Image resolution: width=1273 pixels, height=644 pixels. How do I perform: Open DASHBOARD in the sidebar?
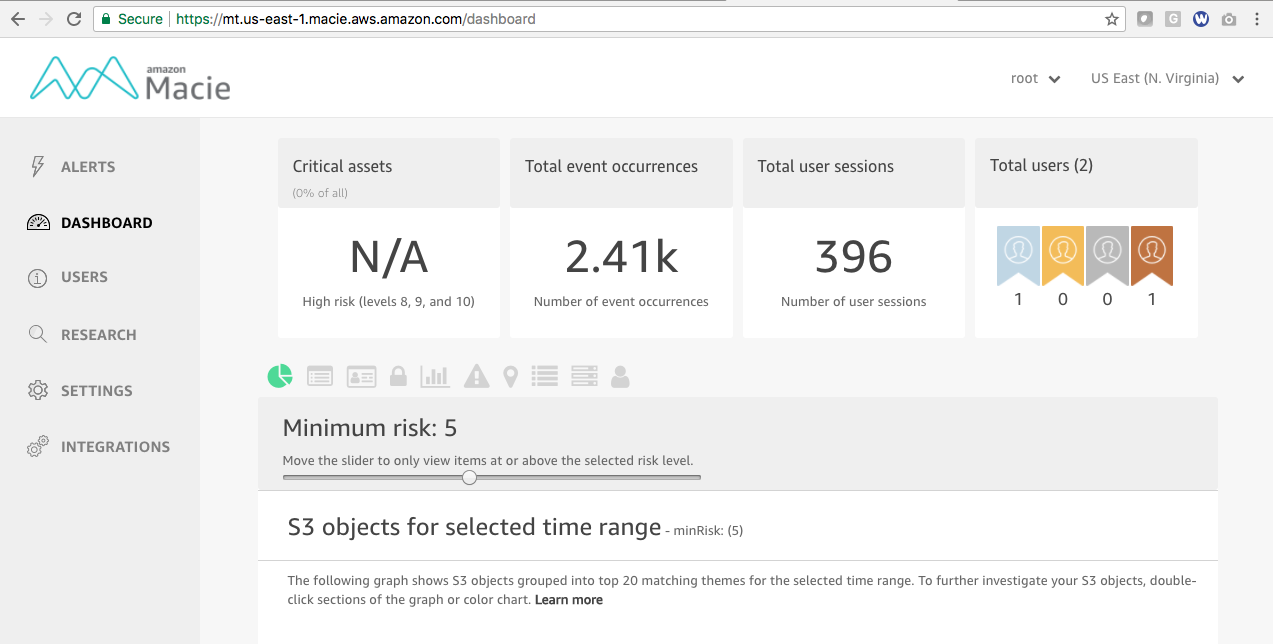107,223
